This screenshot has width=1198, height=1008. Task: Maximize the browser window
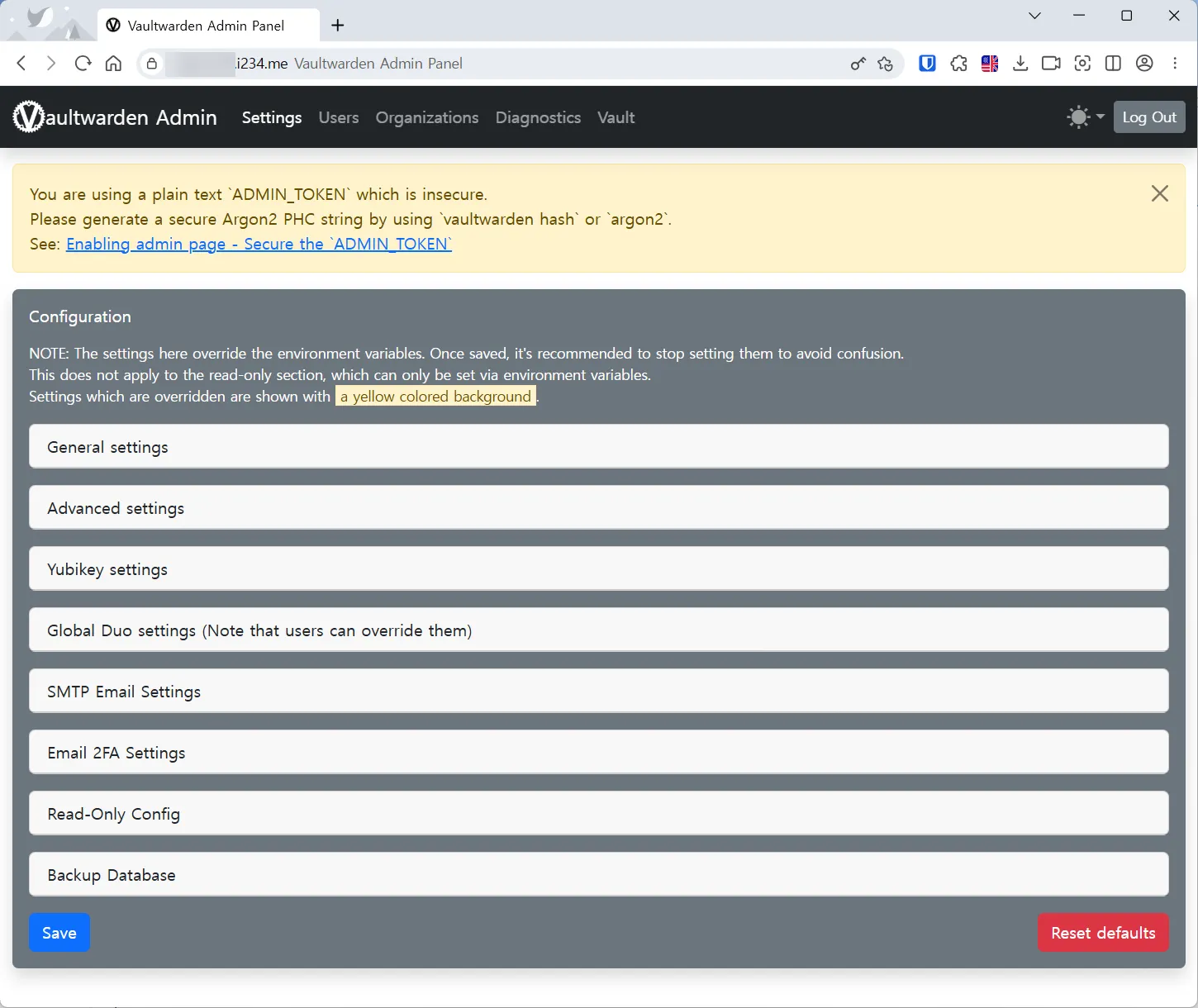pyautogui.click(x=1126, y=16)
